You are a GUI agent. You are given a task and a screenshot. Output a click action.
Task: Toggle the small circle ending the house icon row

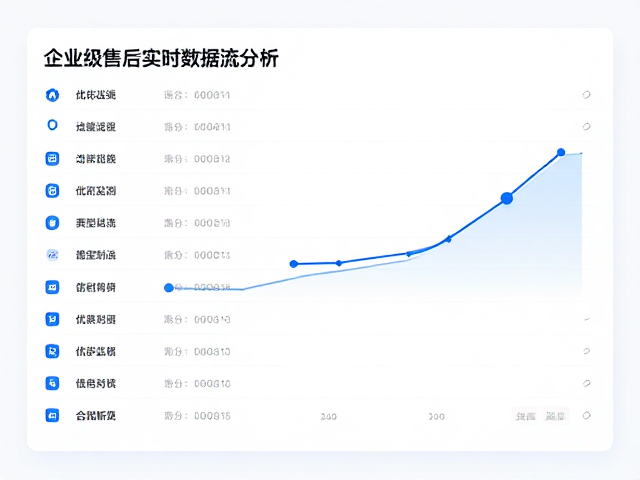(x=587, y=95)
